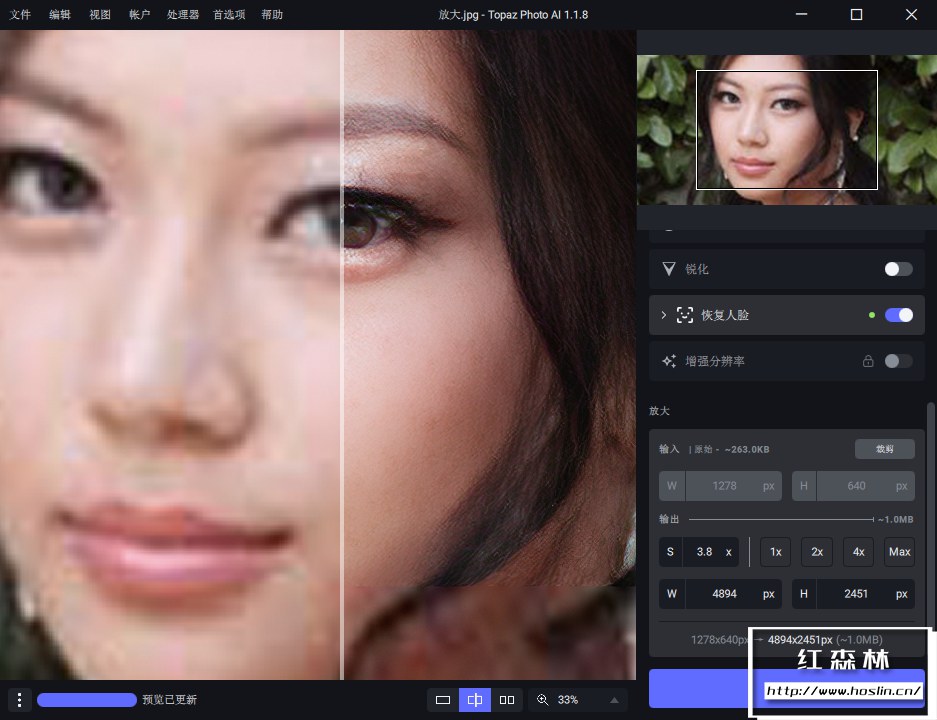Open the three-dot options menu in status bar
Screen dimensions: 937x720
tap(19, 700)
